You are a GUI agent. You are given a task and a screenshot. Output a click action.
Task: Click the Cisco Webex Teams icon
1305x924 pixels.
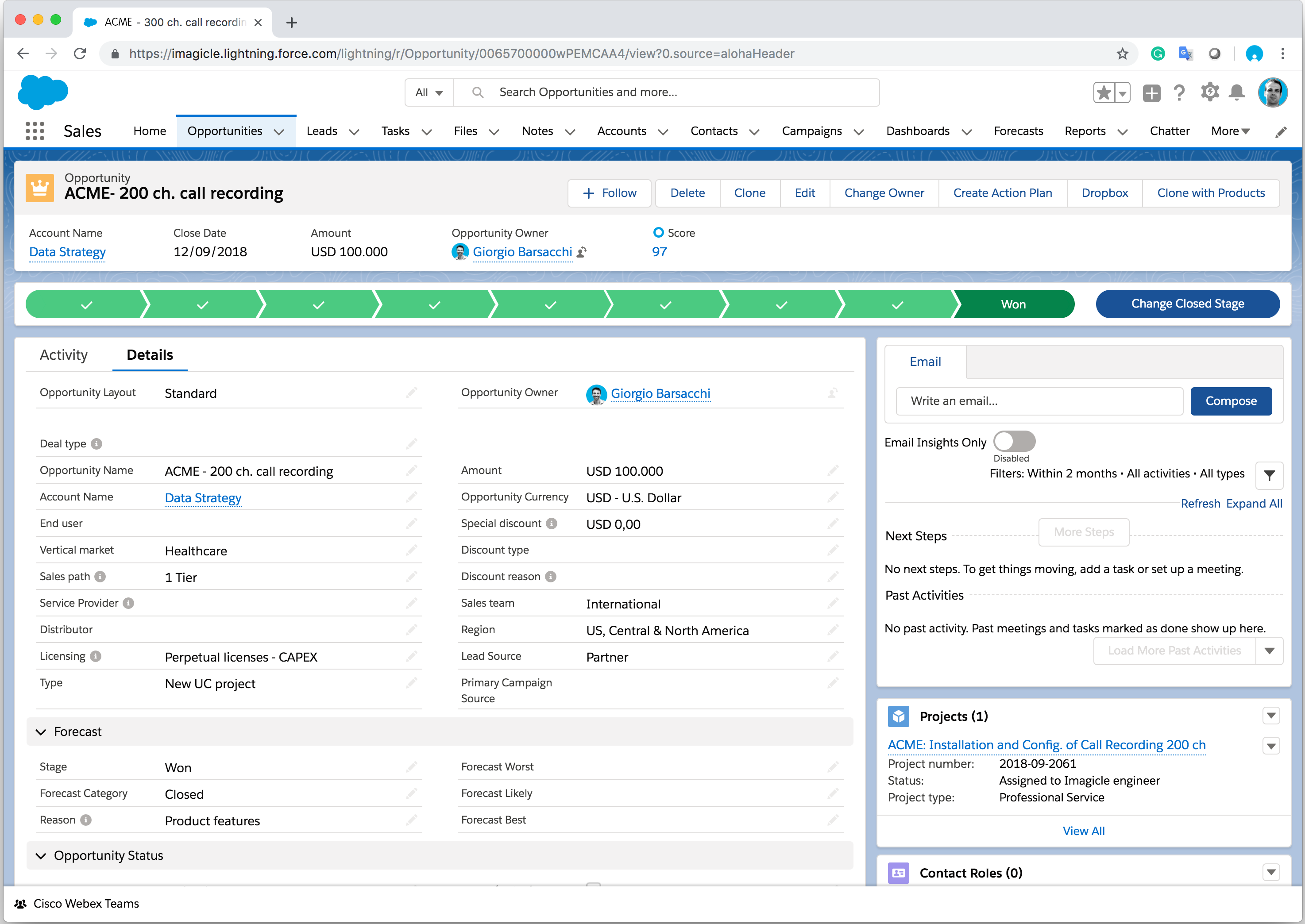click(21, 904)
